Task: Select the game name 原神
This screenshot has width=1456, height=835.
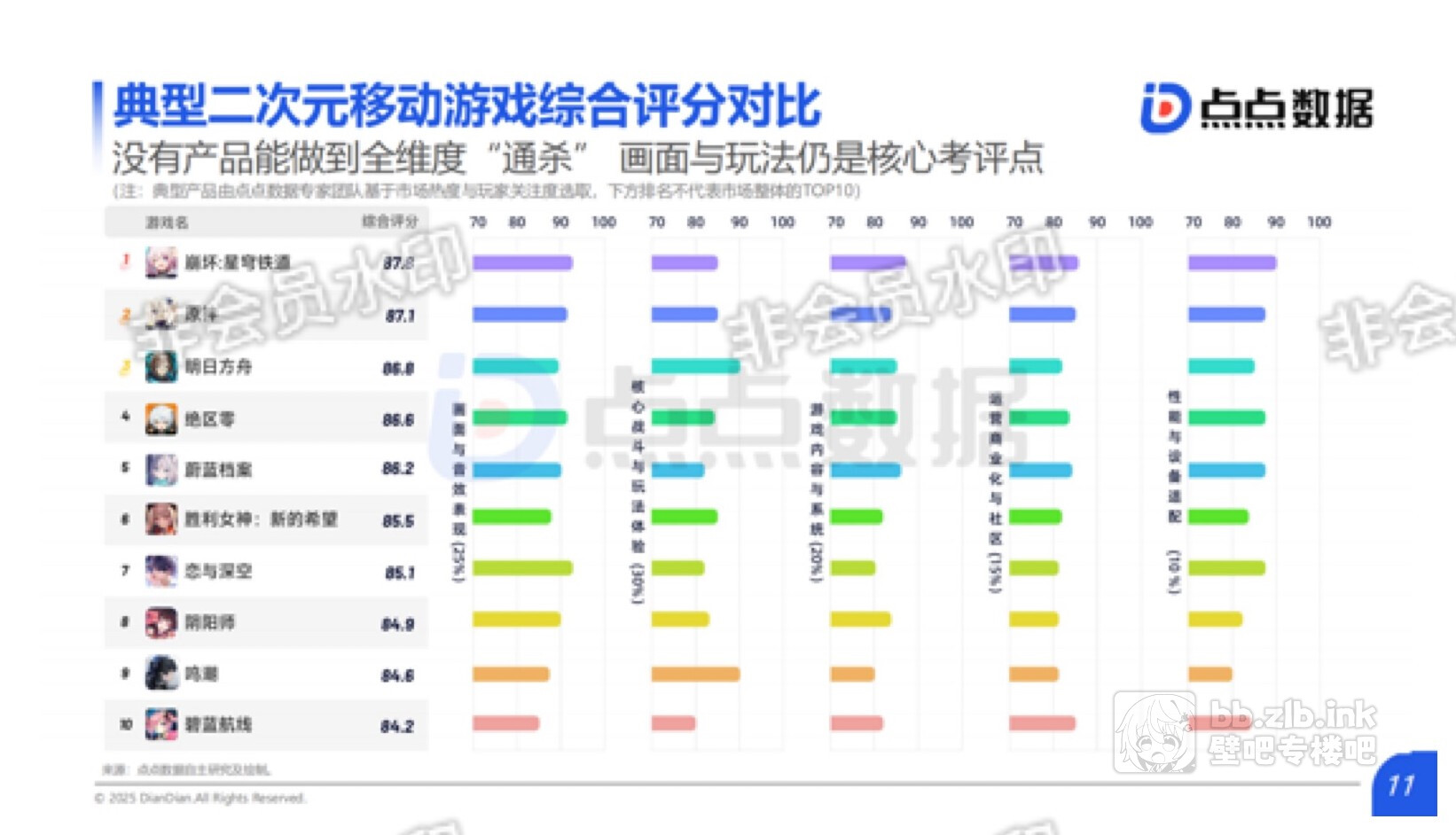Action: [x=201, y=314]
